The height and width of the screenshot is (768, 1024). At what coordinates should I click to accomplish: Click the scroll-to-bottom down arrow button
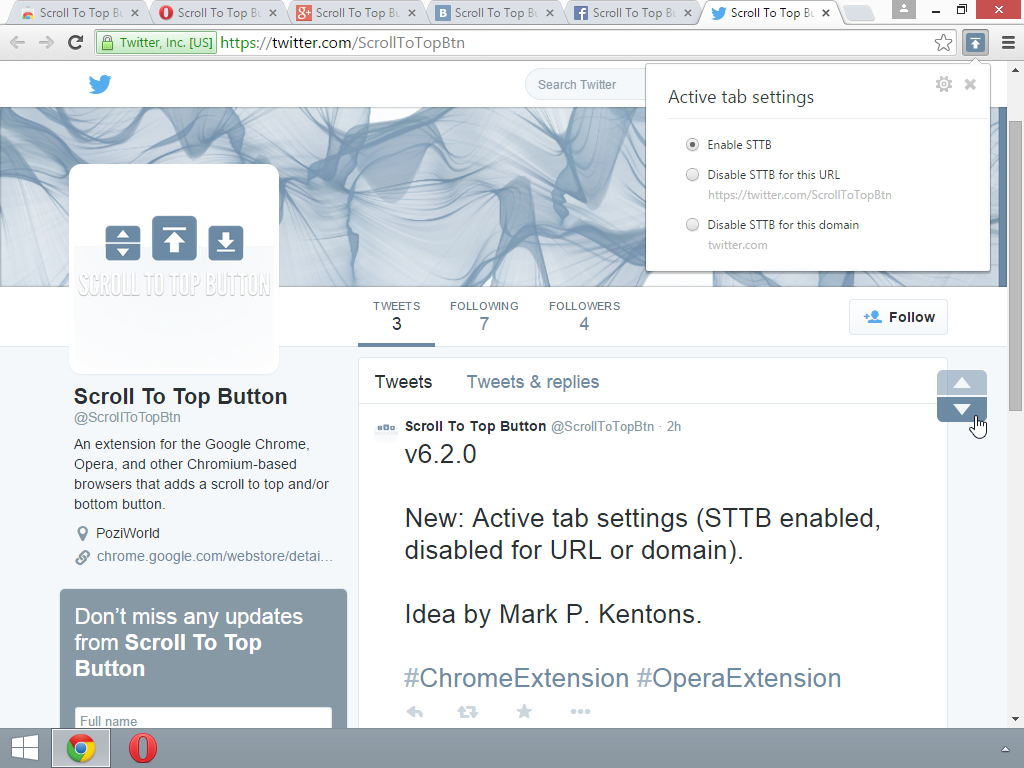pyautogui.click(x=961, y=409)
